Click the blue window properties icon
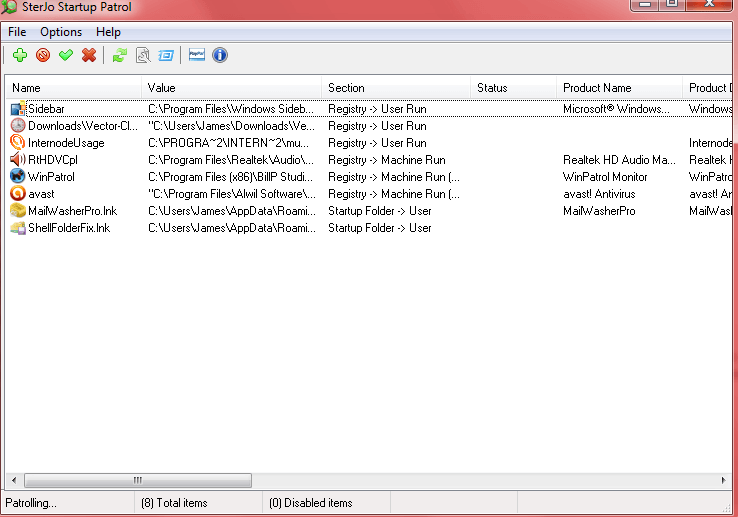 (166, 55)
